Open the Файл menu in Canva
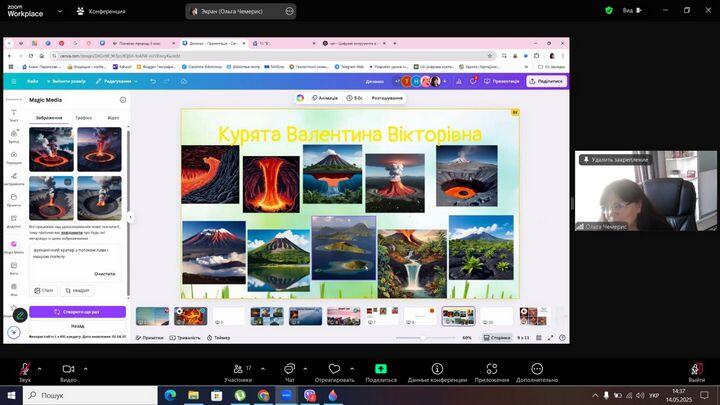The width and height of the screenshot is (720, 405). 33,81
